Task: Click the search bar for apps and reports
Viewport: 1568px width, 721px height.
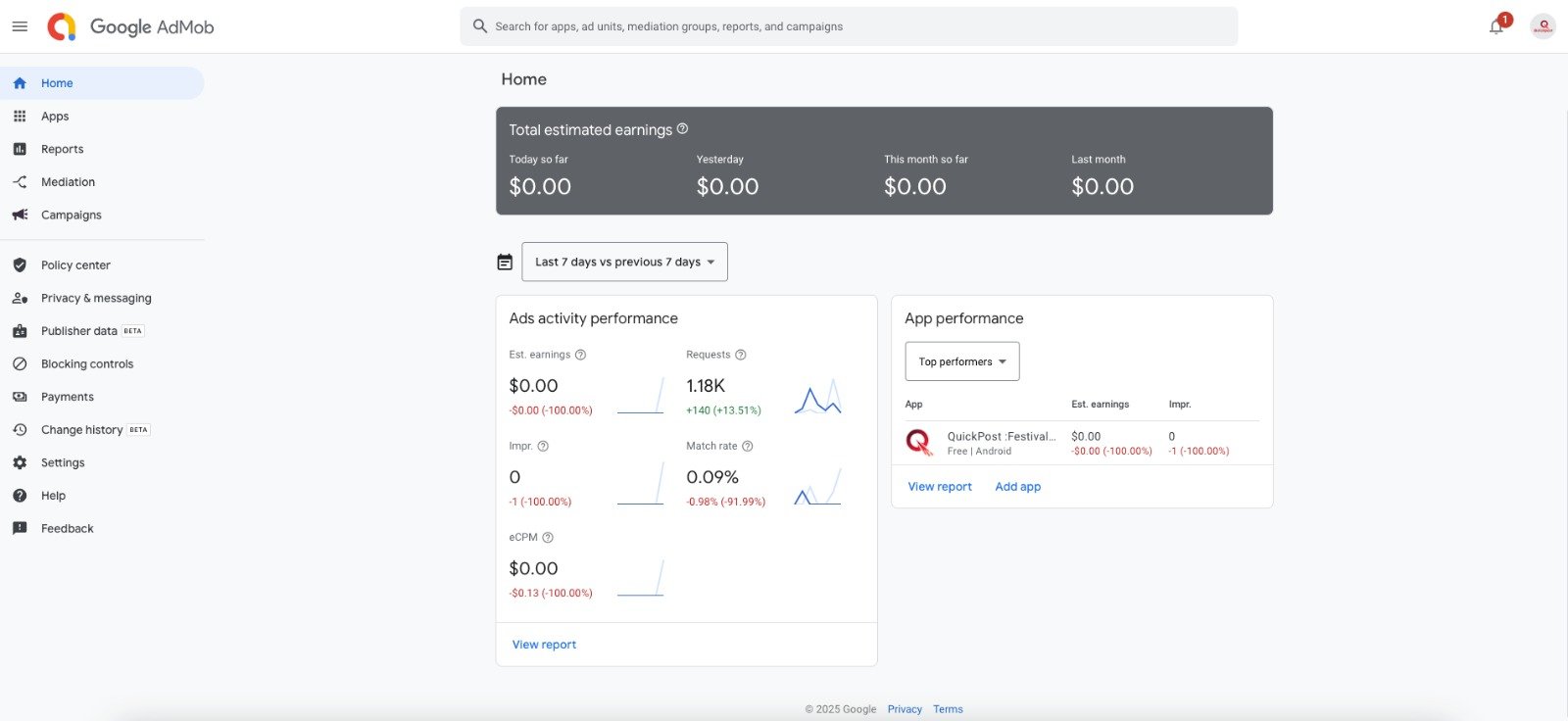Action: [849, 26]
